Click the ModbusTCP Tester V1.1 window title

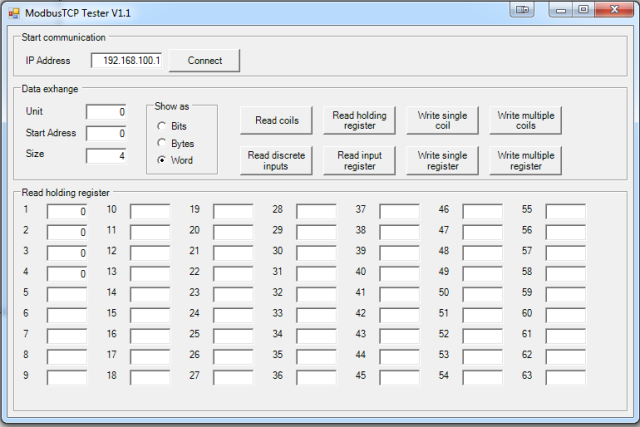click(78, 13)
